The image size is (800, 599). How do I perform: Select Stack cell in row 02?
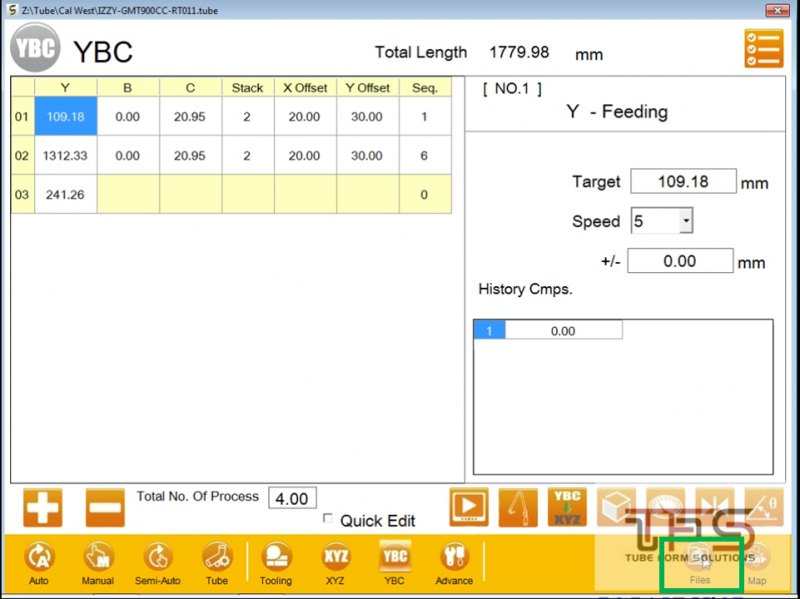(x=248, y=155)
